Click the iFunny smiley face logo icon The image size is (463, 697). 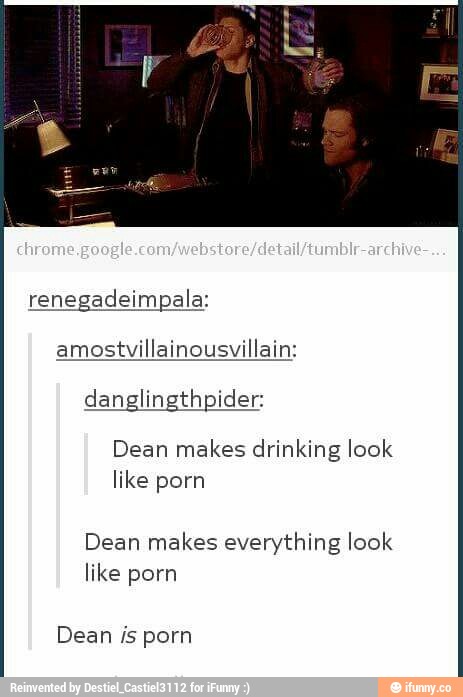click(395, 687)
